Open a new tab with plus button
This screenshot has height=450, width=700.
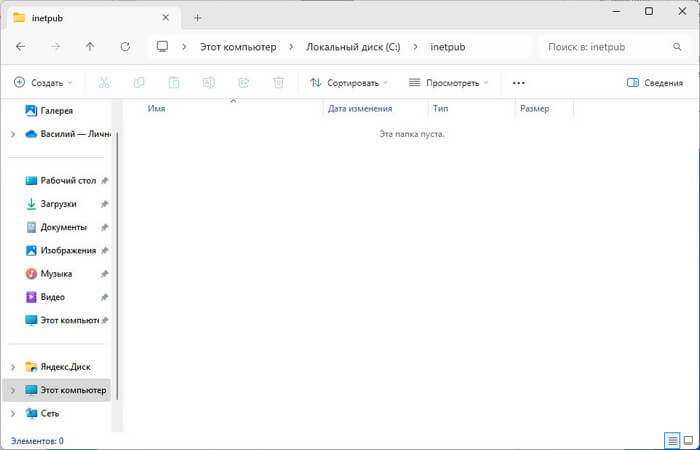(197, 17)
